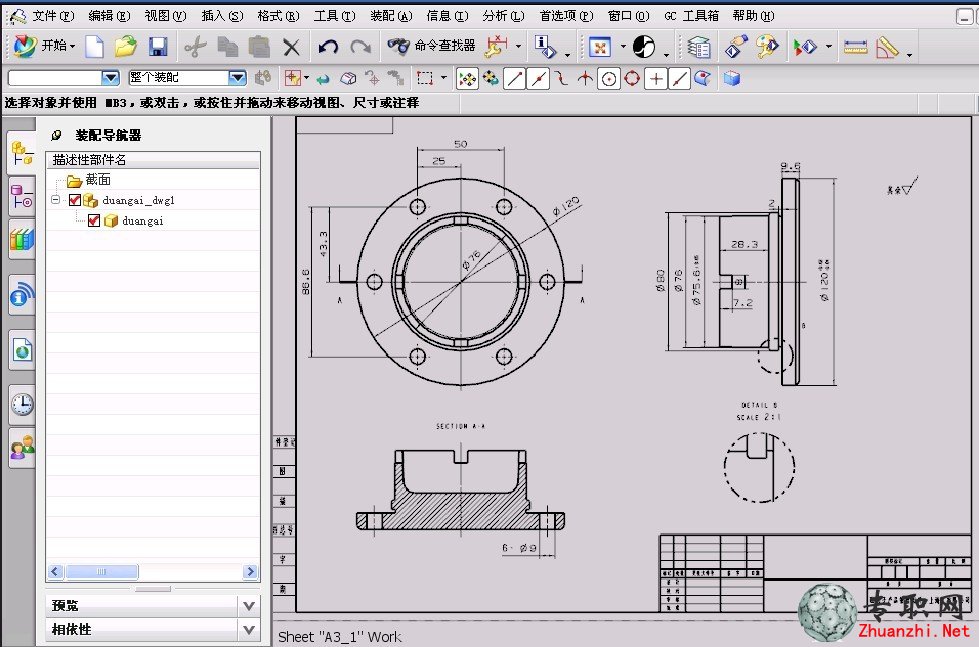Open the Assembly Navigator sidebar tab

pyautogui.click(x=21, y=153)
